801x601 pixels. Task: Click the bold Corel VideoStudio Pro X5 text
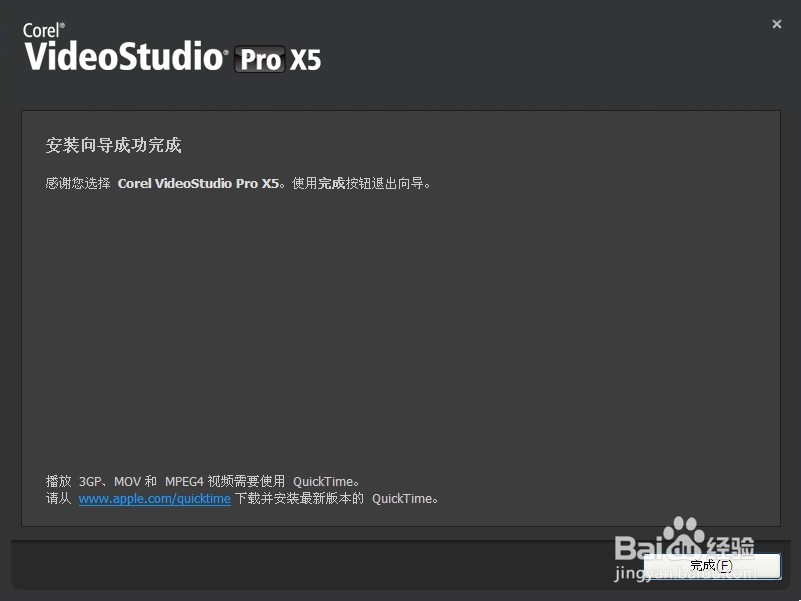(198, 183)
